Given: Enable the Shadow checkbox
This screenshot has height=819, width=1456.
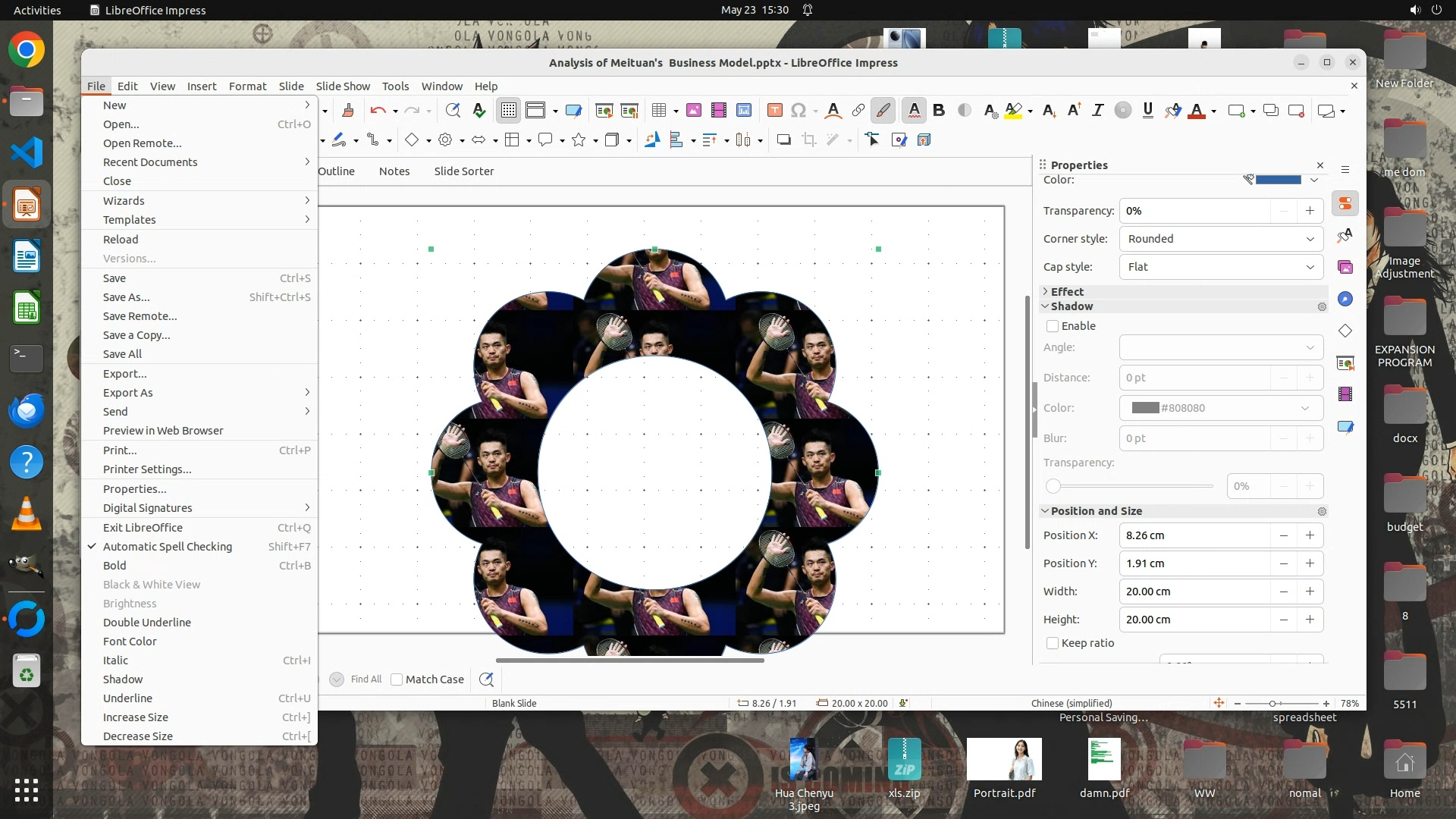Looking at the screenshot, I should pyautogui.click(x=1053, y=326).
